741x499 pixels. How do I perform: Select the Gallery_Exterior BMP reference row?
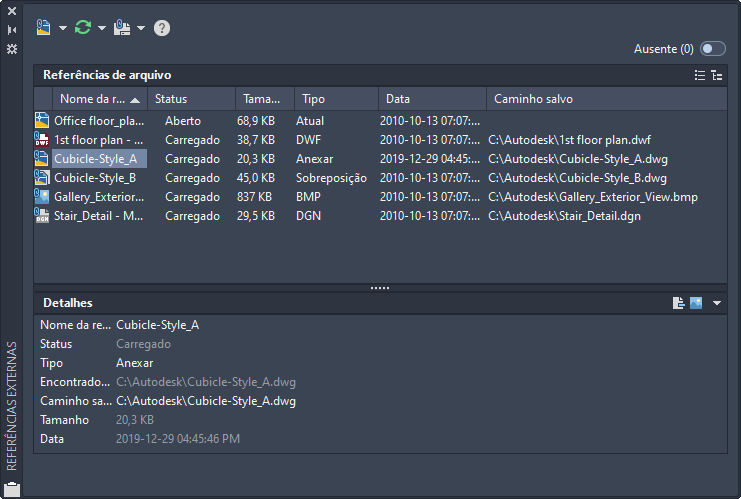point(99,197)
